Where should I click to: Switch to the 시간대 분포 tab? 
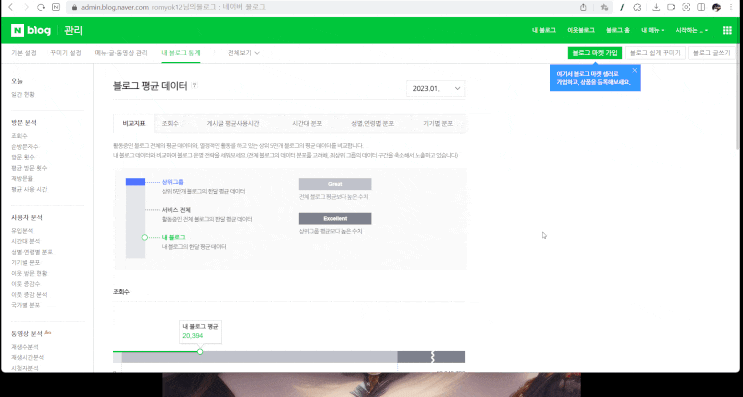pos(307,124)
